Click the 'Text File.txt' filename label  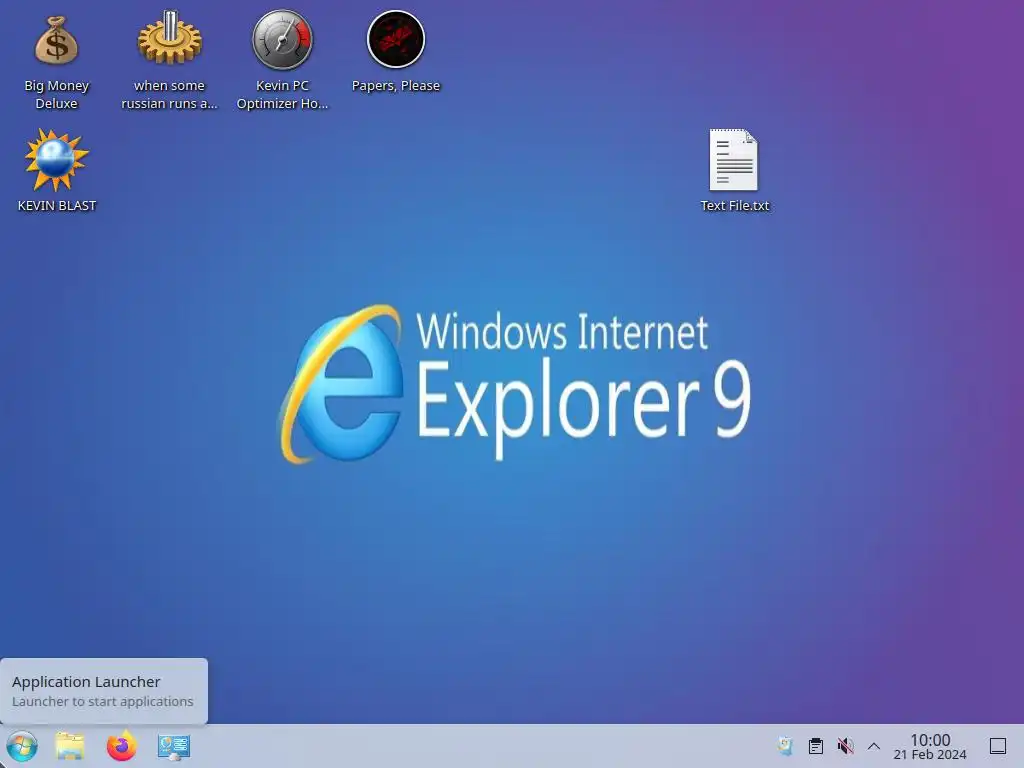[x=735, y=206]
